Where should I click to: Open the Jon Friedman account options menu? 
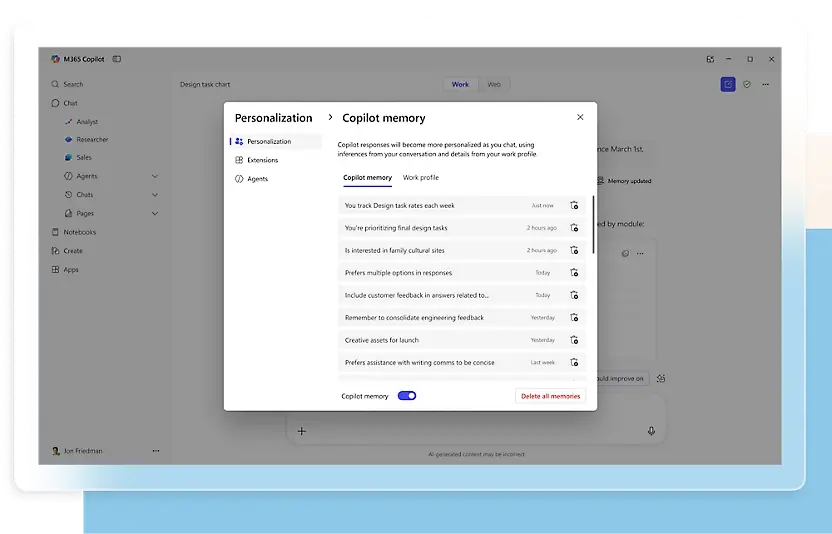[x=156, y=451]
